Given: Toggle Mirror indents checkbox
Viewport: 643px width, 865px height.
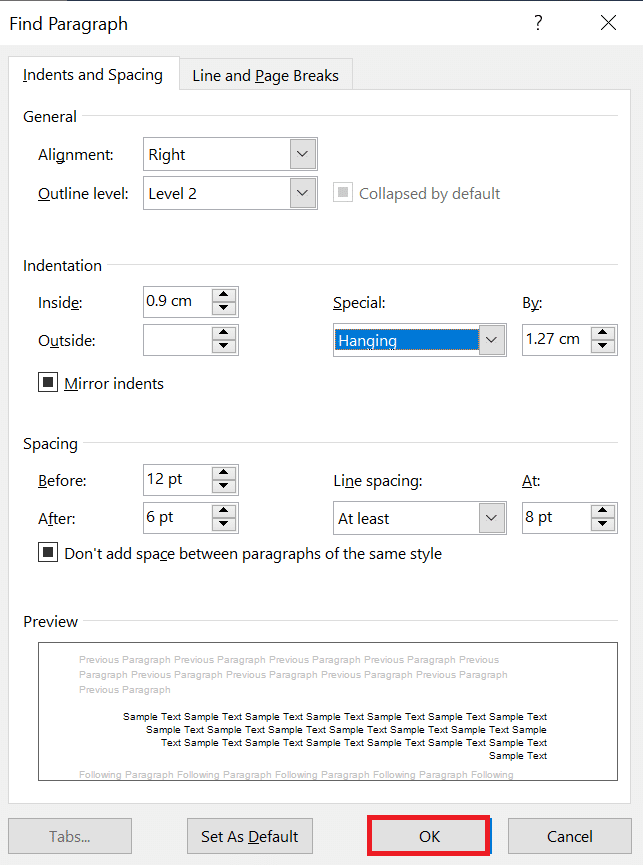Looking at the screenshot, I should point(48,382).
